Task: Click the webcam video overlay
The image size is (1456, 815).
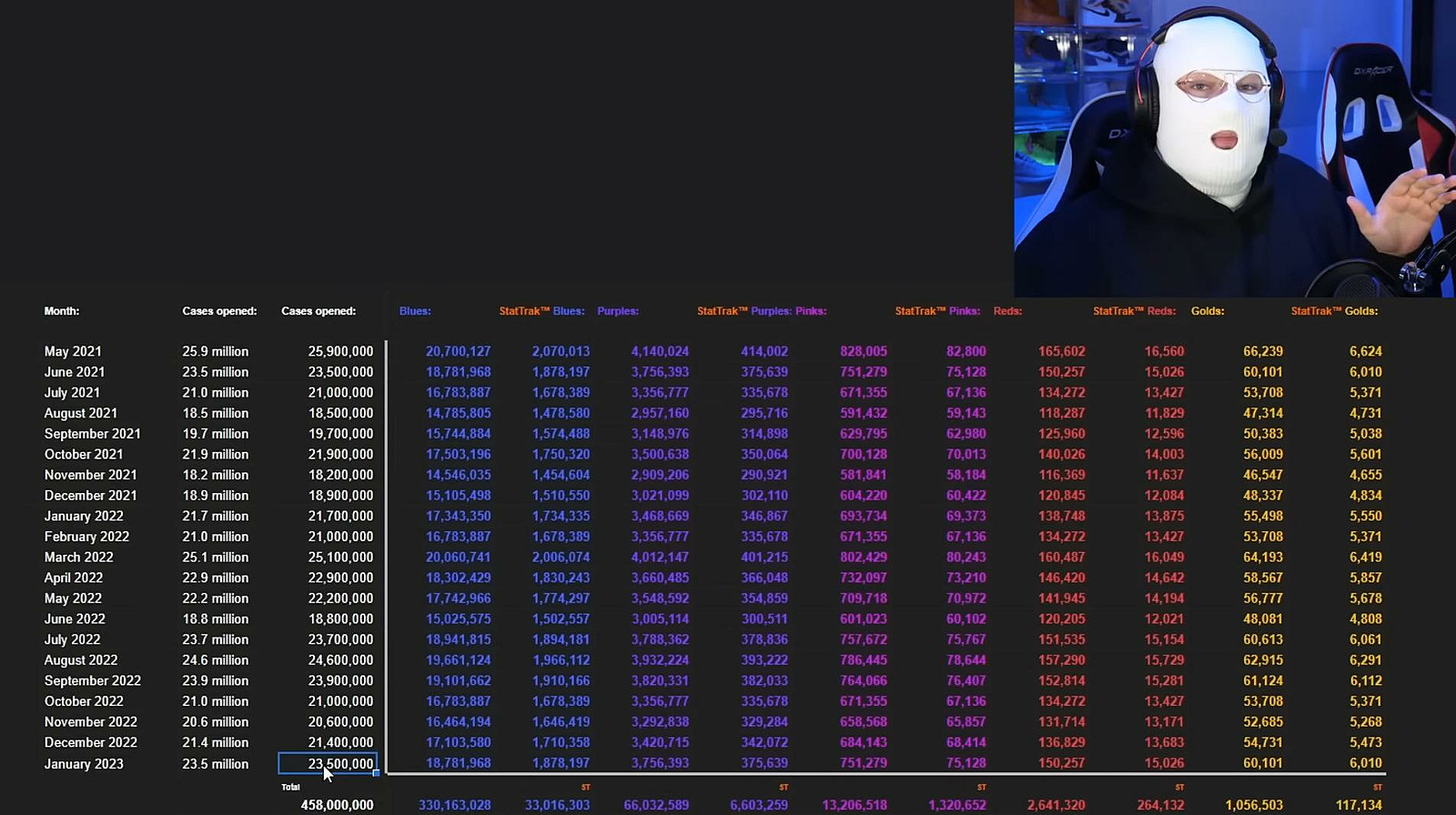Action: (x=1234, y=148)
